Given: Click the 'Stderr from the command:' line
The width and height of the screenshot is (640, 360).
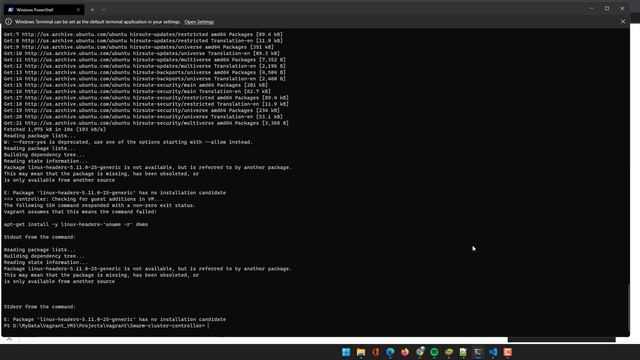Looking at the screenshot, I should point(40,307).
